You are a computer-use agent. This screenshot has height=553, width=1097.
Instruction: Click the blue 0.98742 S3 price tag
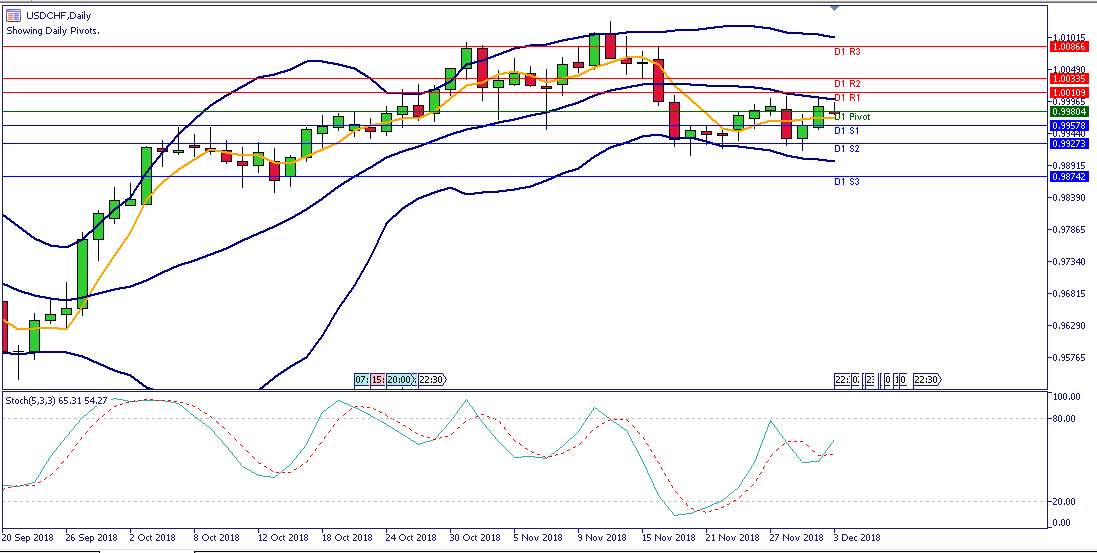click(1069, 176)
